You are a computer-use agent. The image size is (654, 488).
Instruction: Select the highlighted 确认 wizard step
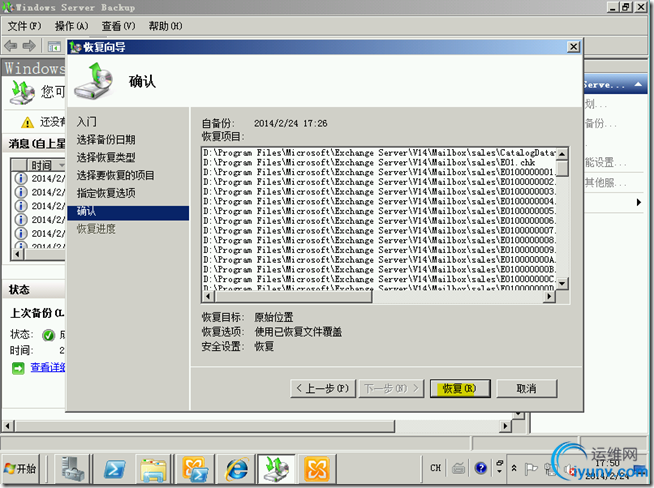point(128,212)
